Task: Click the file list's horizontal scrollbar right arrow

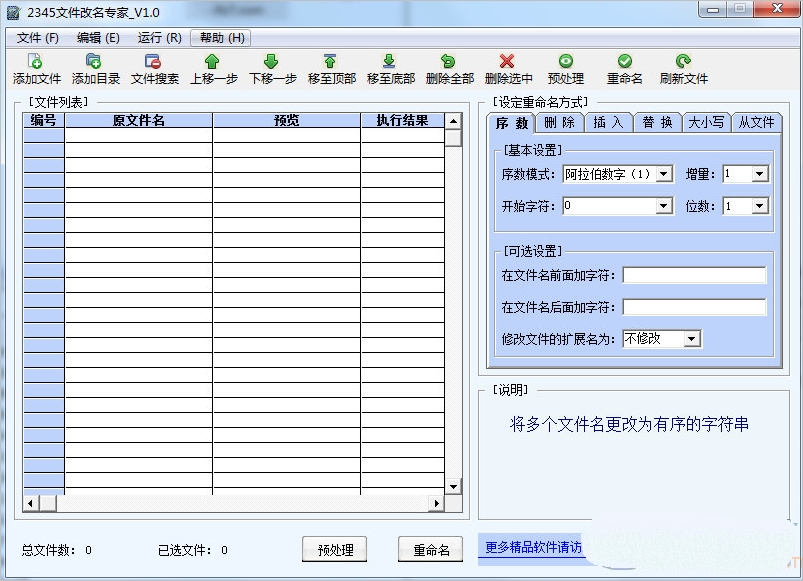Action: click(x=436, y=503)
